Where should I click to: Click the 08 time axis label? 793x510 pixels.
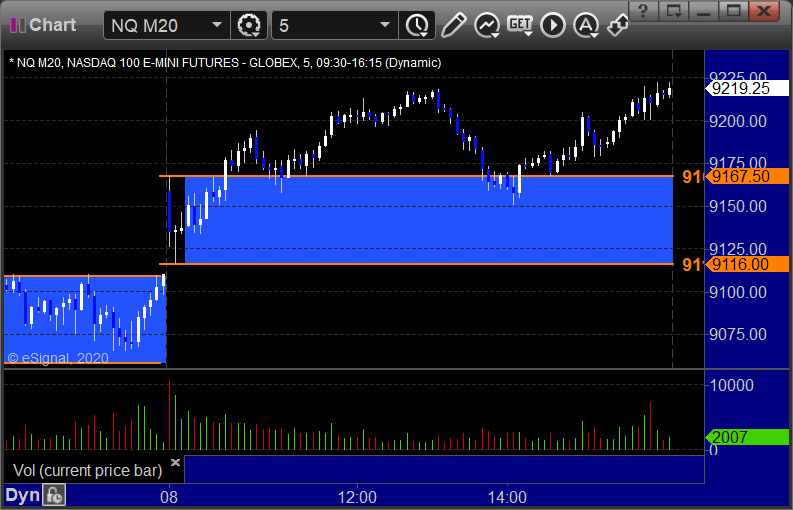(169, 497)
